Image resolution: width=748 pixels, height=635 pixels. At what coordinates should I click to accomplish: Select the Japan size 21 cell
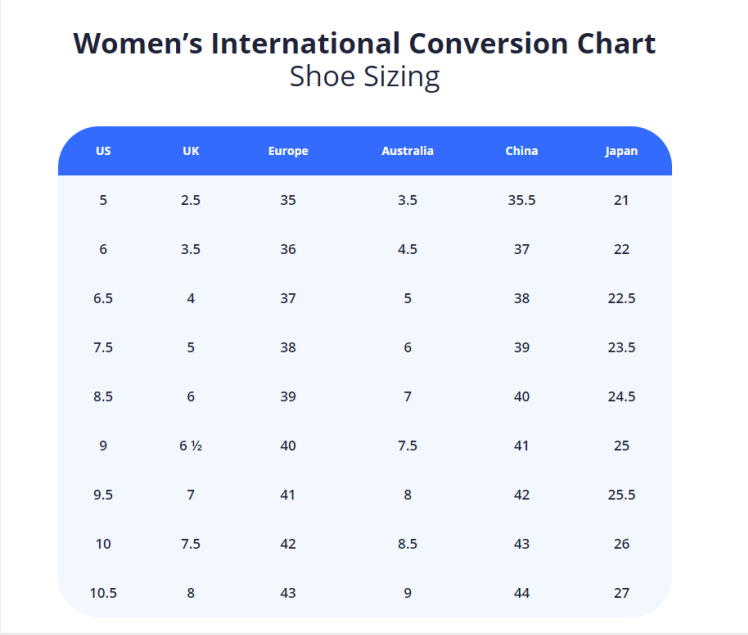click(x=621, y=200)
